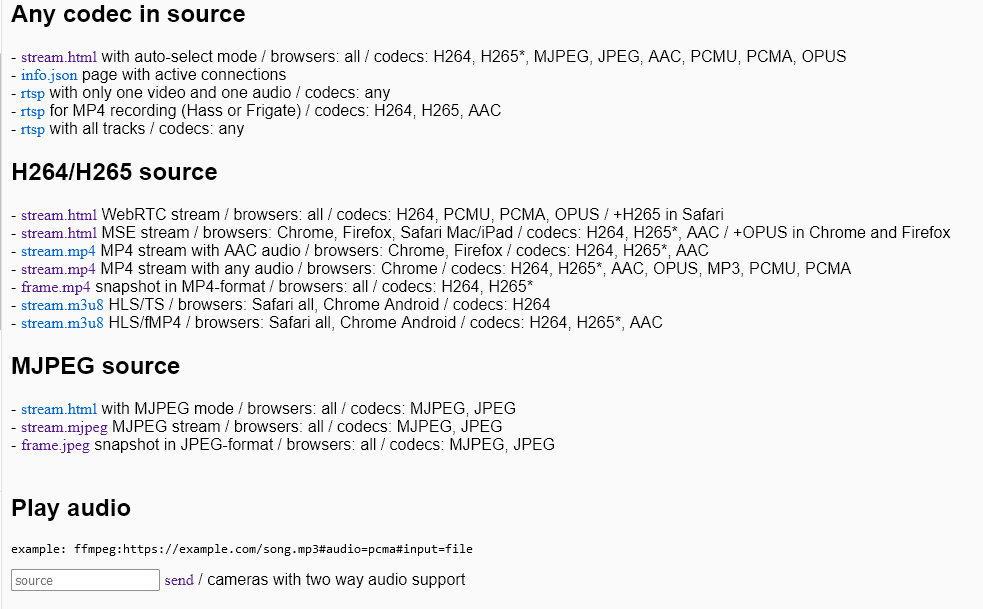The image size is (983, 609).
Task: Click the Play audio section heading
Action: 69,508
